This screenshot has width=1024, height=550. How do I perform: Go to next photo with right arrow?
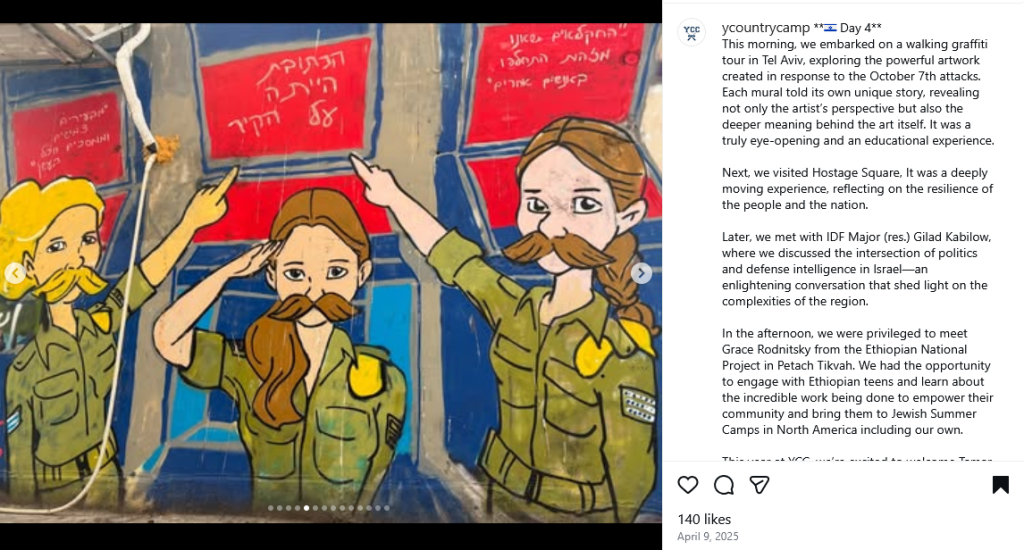(x=641, y=273)
